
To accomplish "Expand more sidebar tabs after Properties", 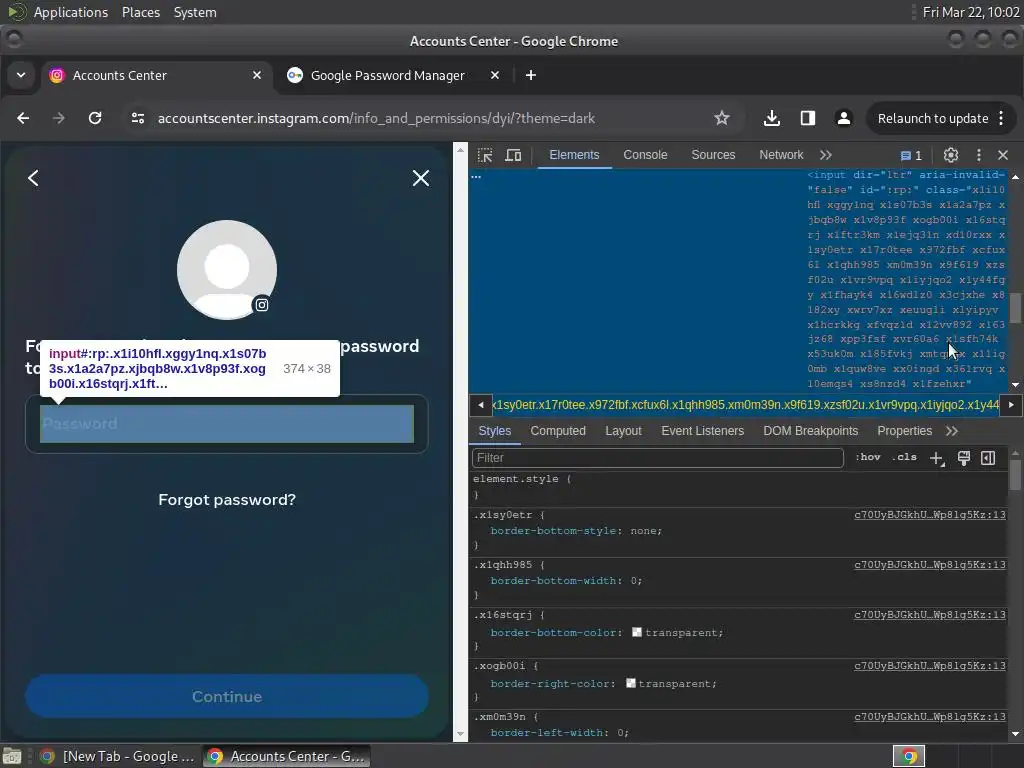I will (x=952, y=431).
